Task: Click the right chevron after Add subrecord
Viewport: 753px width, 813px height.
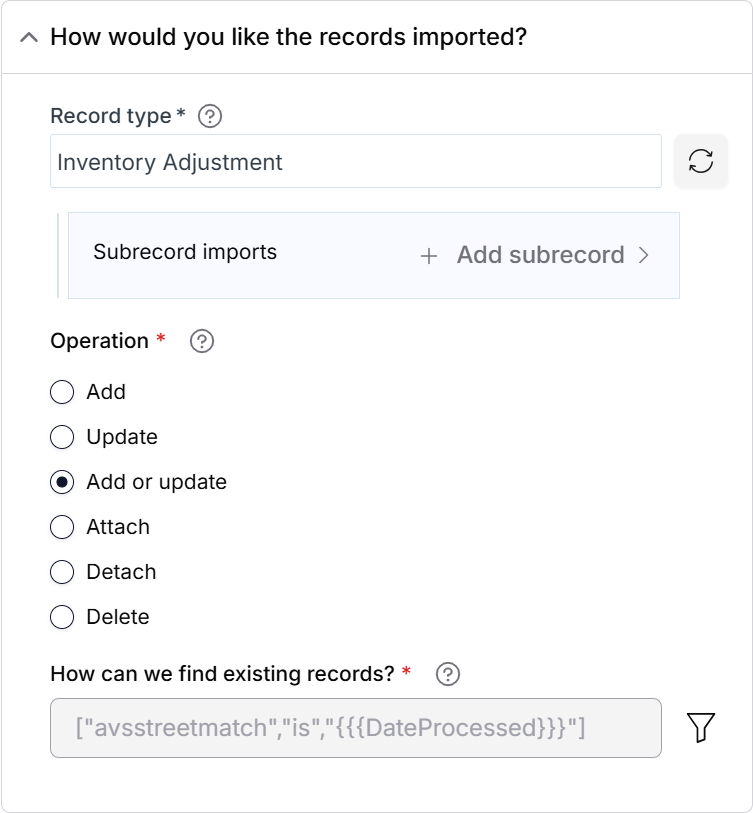Action: [644, 255]
